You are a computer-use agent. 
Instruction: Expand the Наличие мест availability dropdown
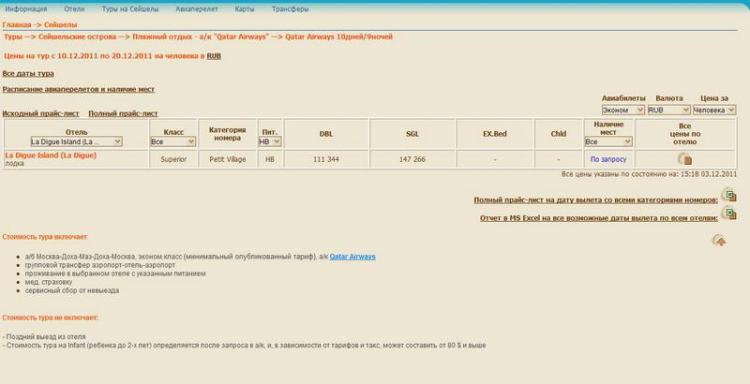click(x=608, y=142)
